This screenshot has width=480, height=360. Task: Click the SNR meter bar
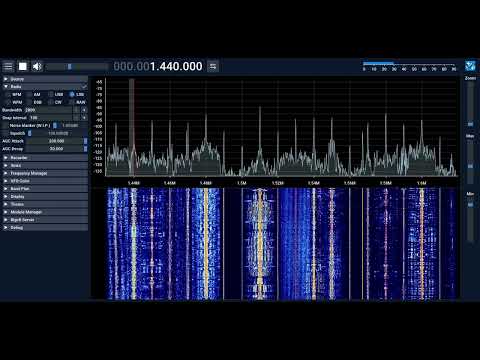[409, 66]
